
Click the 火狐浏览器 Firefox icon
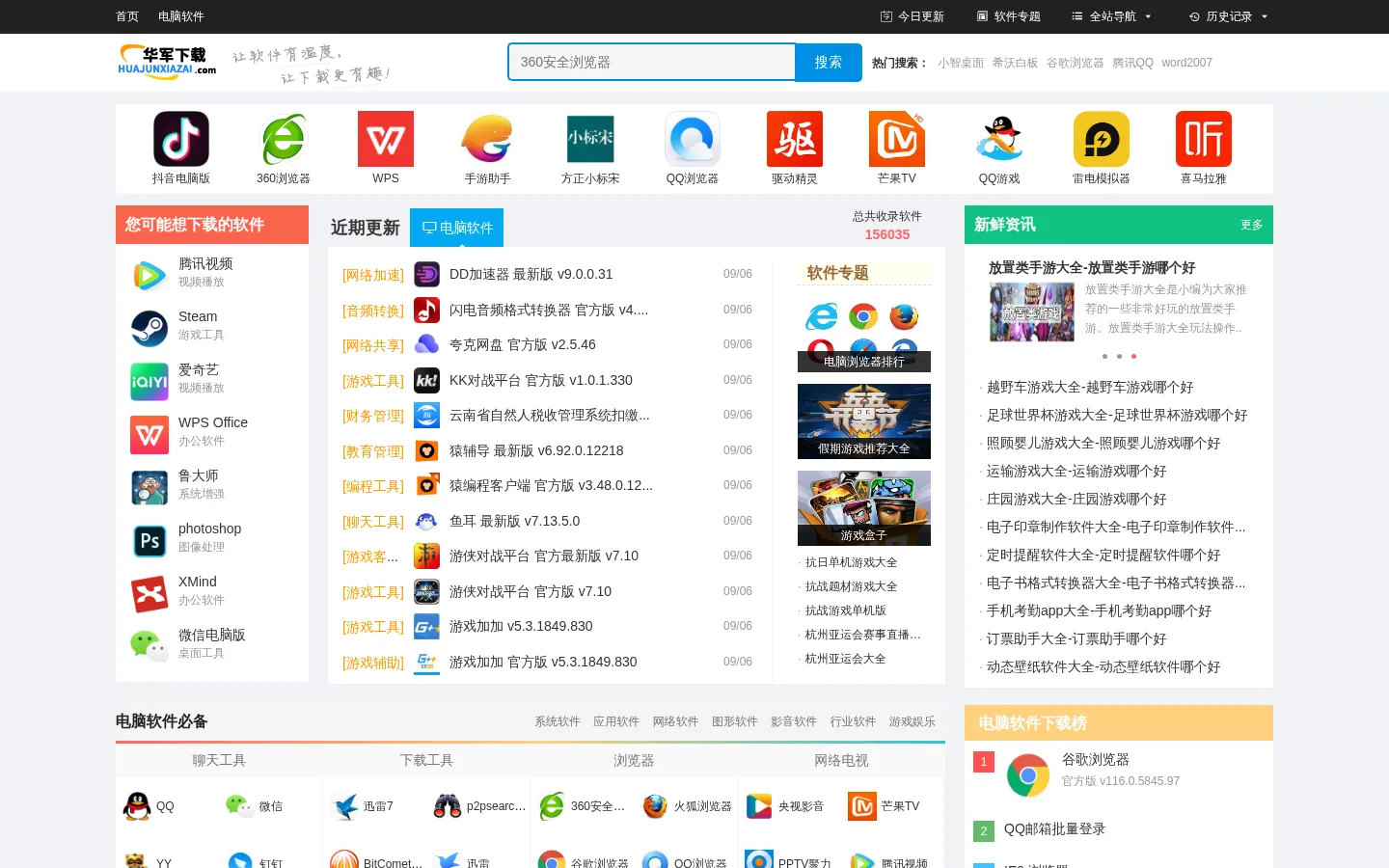click(655, 806)
